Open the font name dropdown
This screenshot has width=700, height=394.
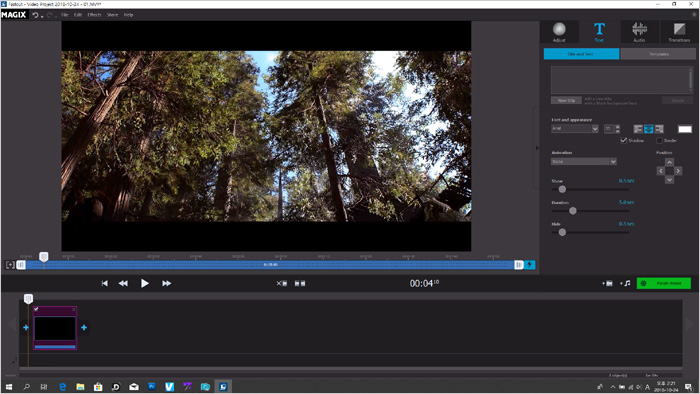(575, 129)
